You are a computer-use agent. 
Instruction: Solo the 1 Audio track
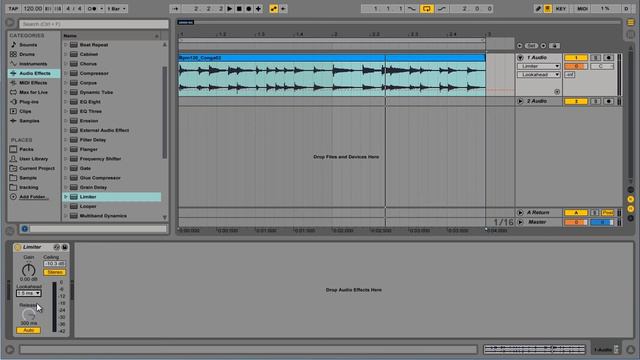click(x=596, y=58)
